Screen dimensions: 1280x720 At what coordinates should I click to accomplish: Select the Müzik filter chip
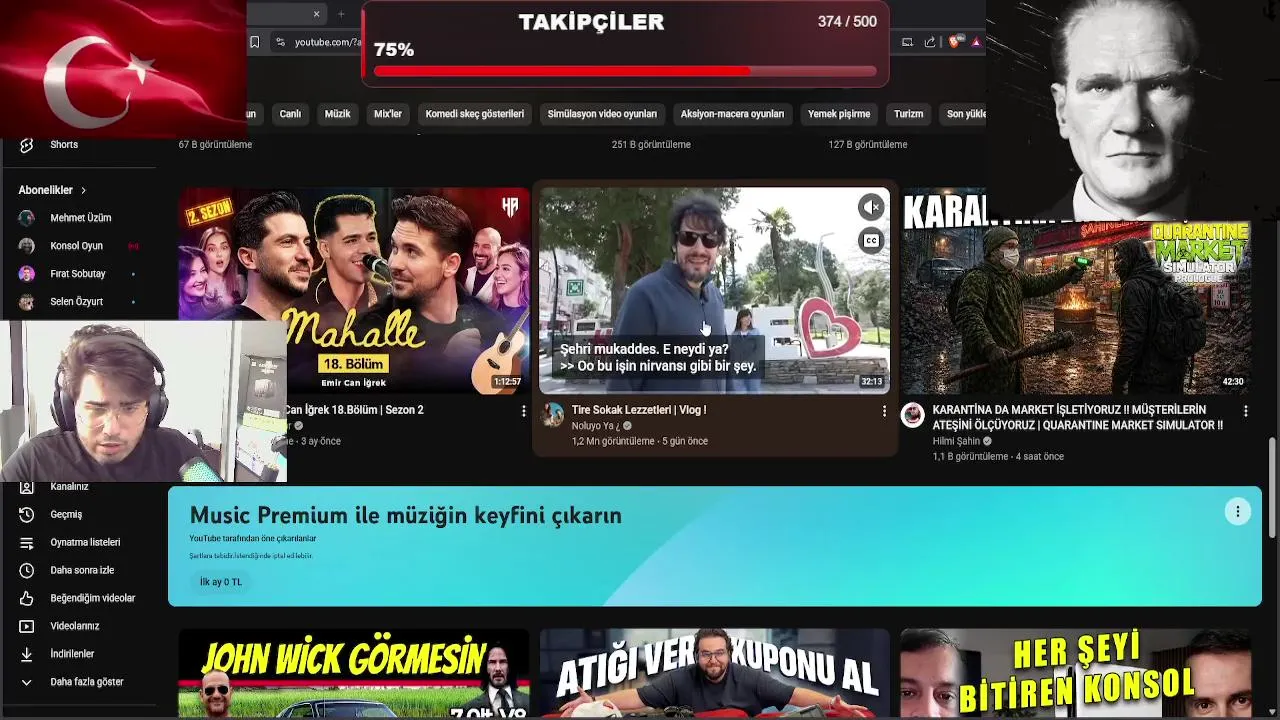click(337, 114)
